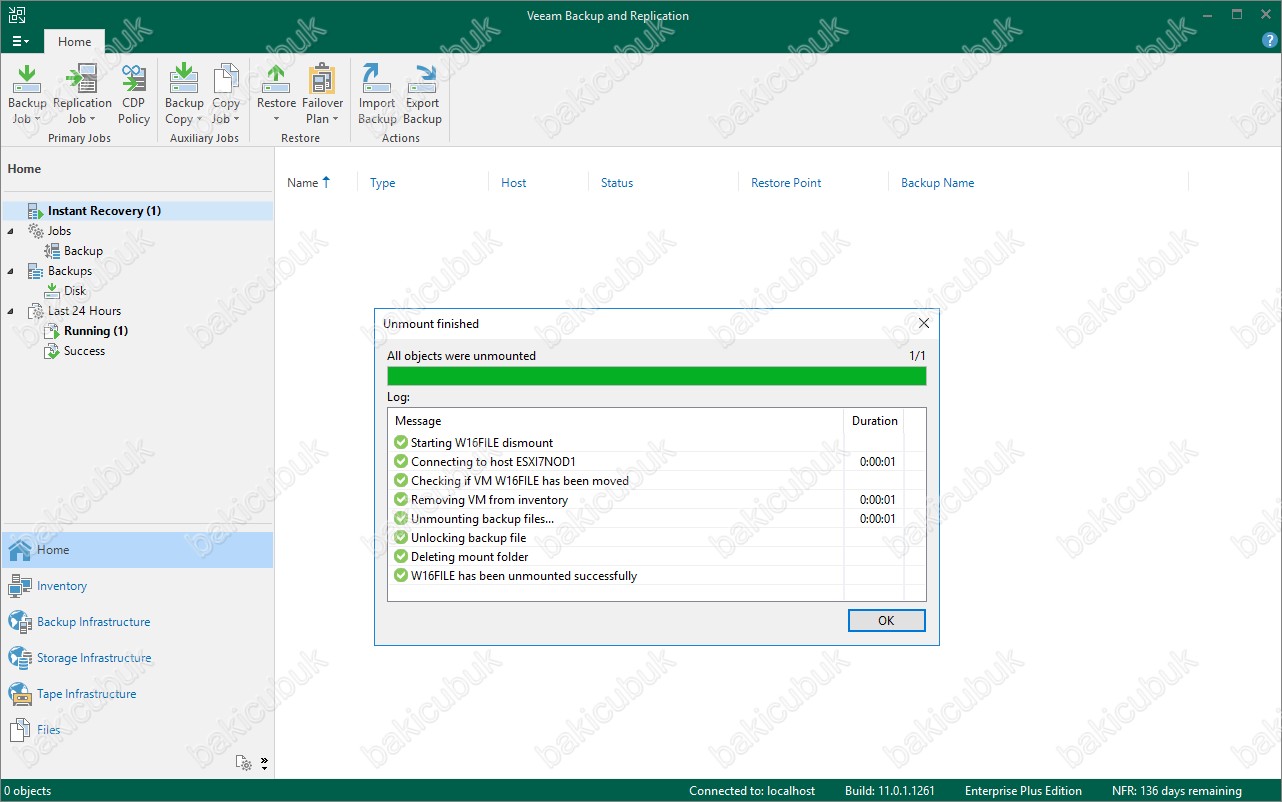Select the Success tree node

click(x=84, y=351)
